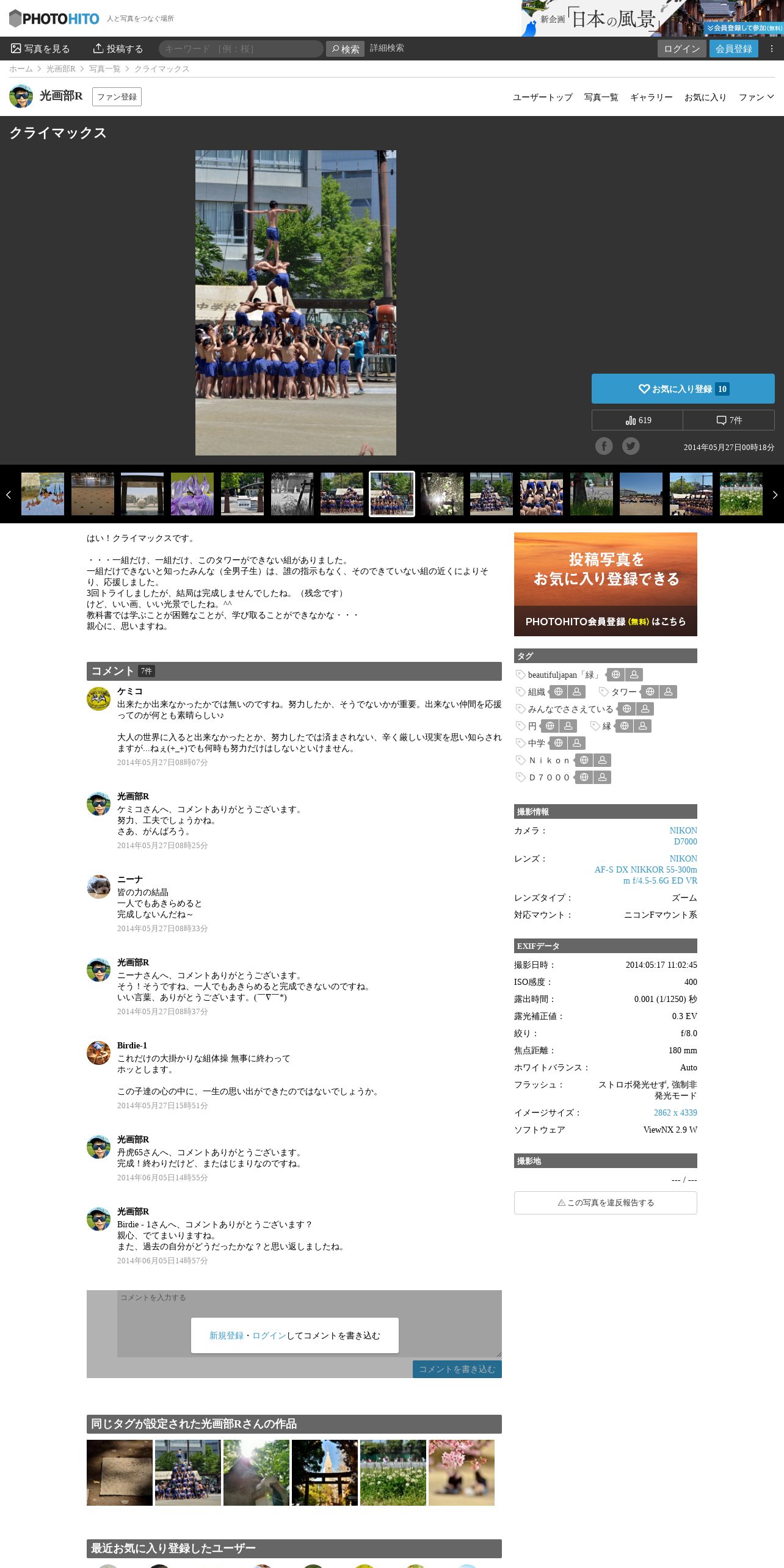
Task: Click the globe icon next to 縁 tag
Action: [x=624, y=726]
